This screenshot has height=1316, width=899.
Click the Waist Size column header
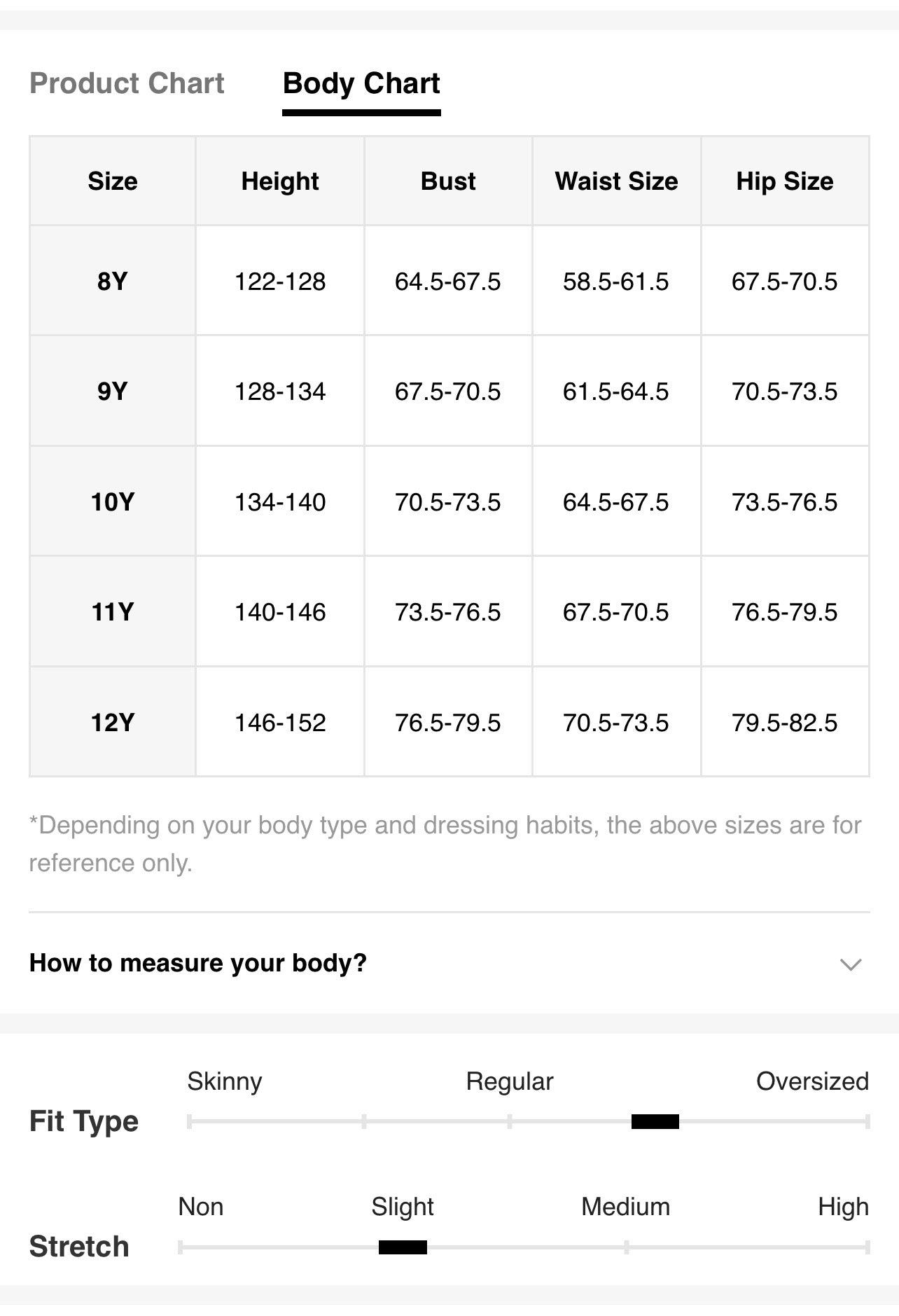[x=617, y=181]
